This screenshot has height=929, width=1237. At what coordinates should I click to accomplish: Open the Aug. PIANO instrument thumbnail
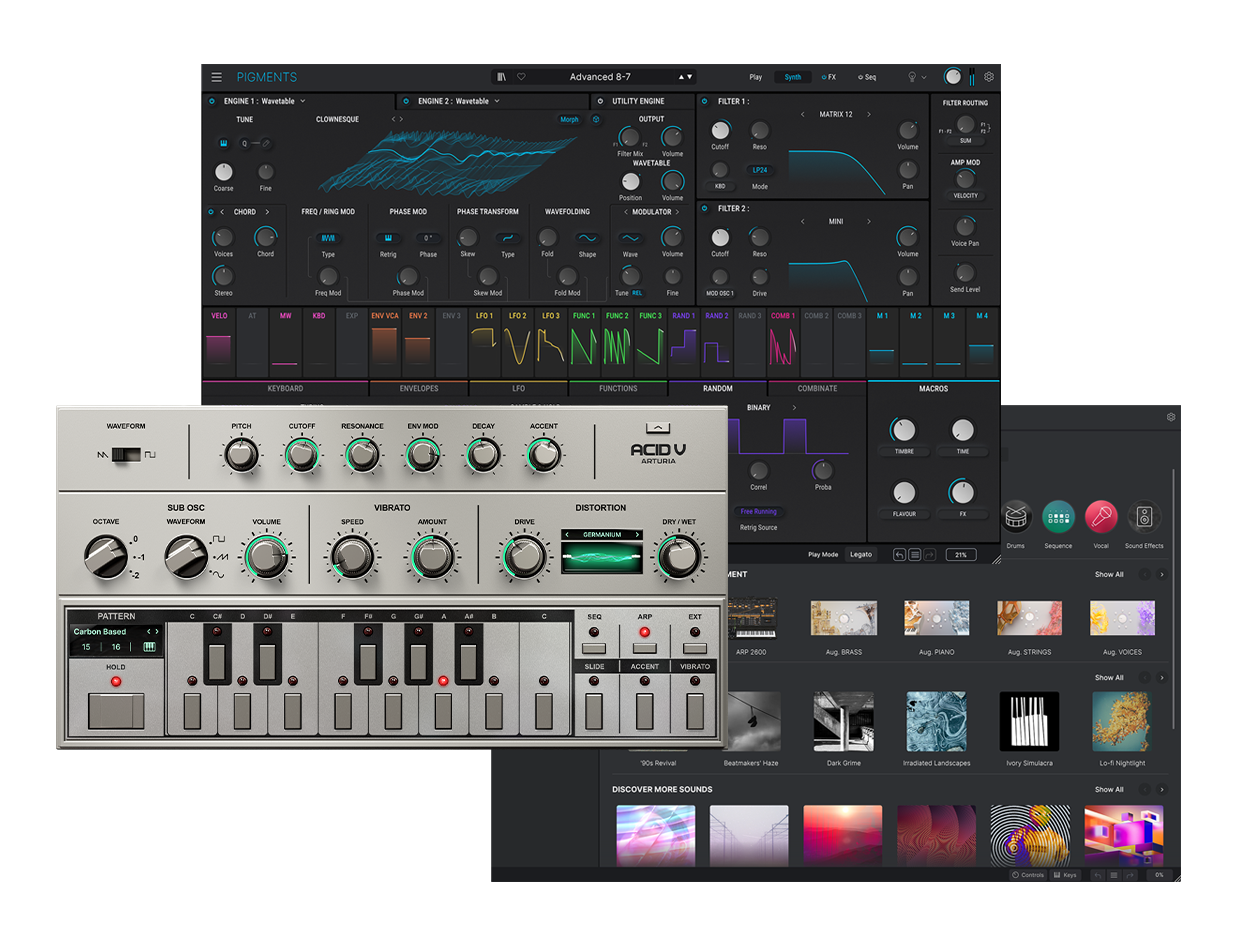(936, 619)
